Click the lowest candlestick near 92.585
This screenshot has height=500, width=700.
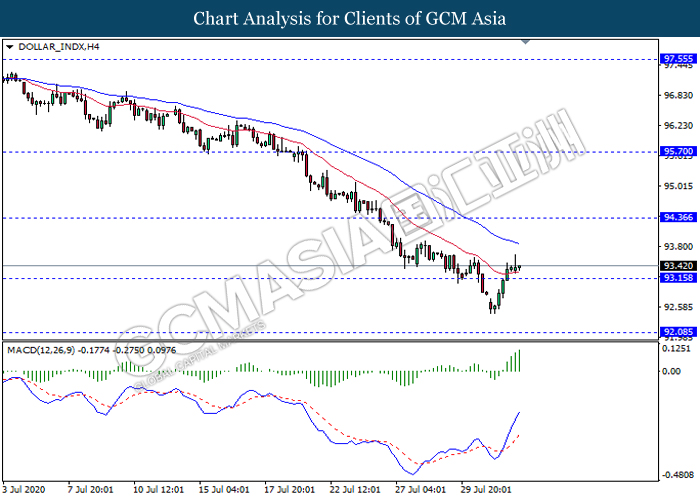[492, 307]
